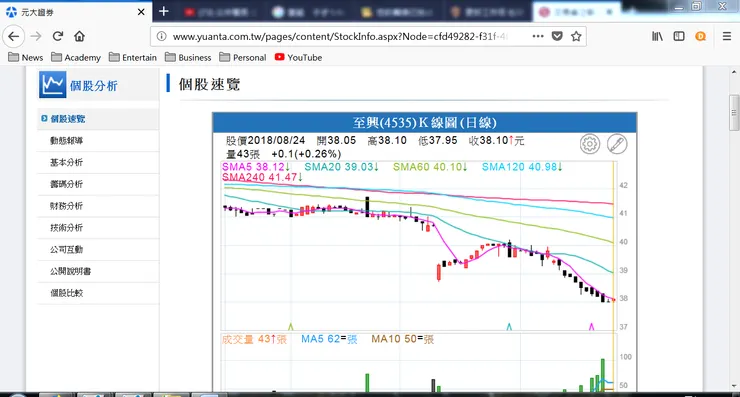Close the 元大證券 tab
Screen dimensions: 740x397
point(141,12)
